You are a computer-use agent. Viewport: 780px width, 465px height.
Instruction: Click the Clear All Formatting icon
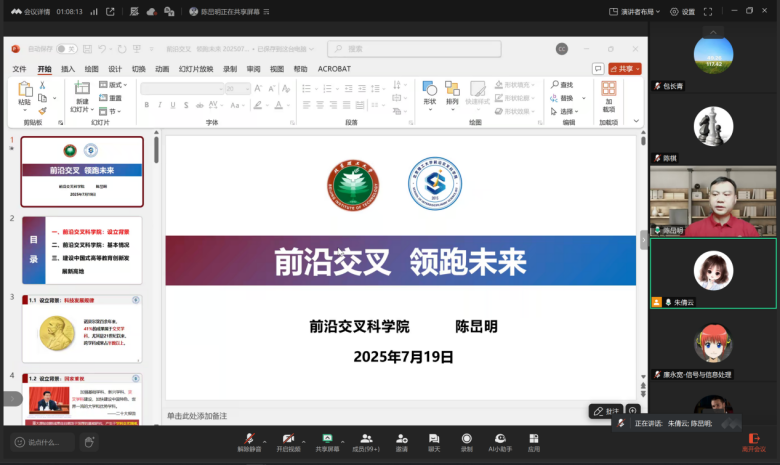[286, 89]
